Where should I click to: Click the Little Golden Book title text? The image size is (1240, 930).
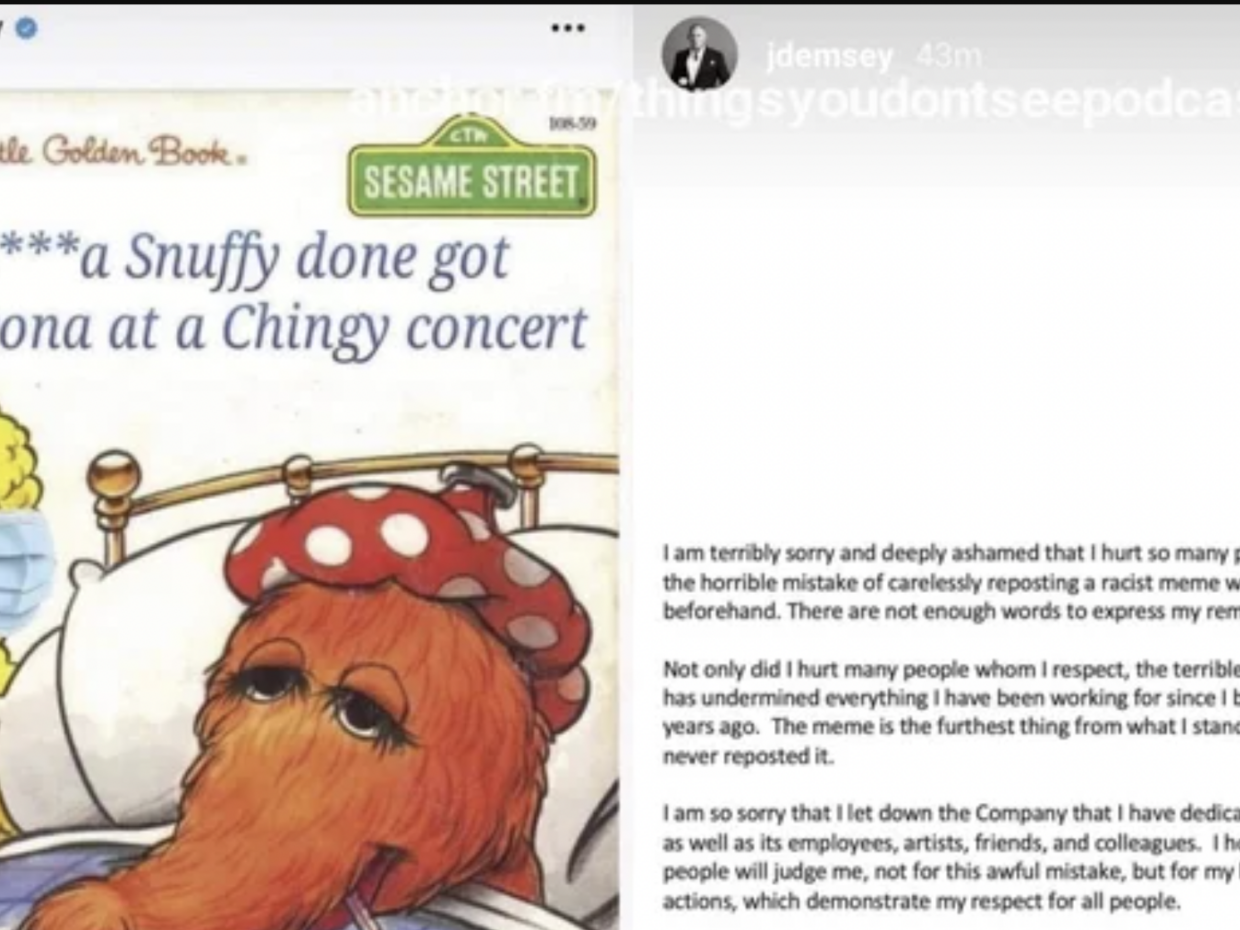(x=122, y=152)
